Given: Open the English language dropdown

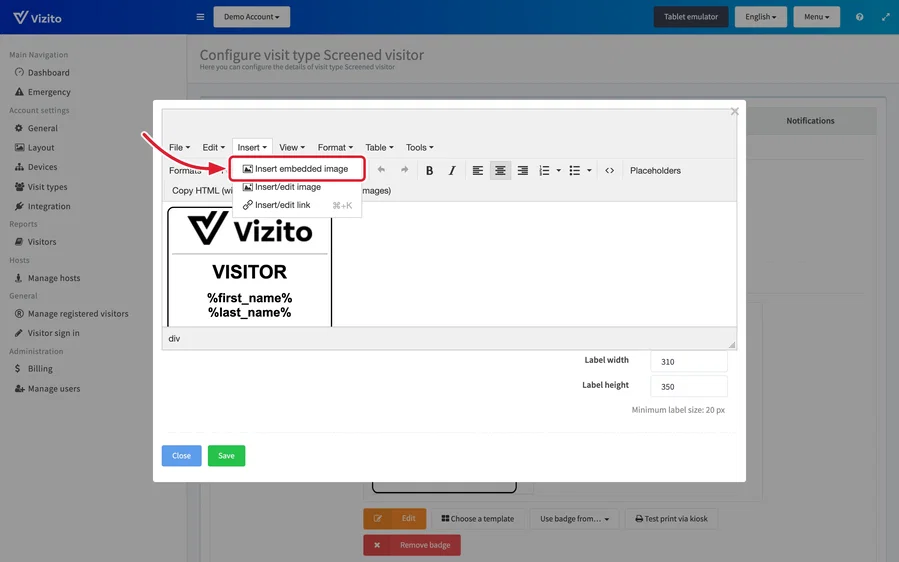Looking at the screenshot, I should (x=760, y=17).
